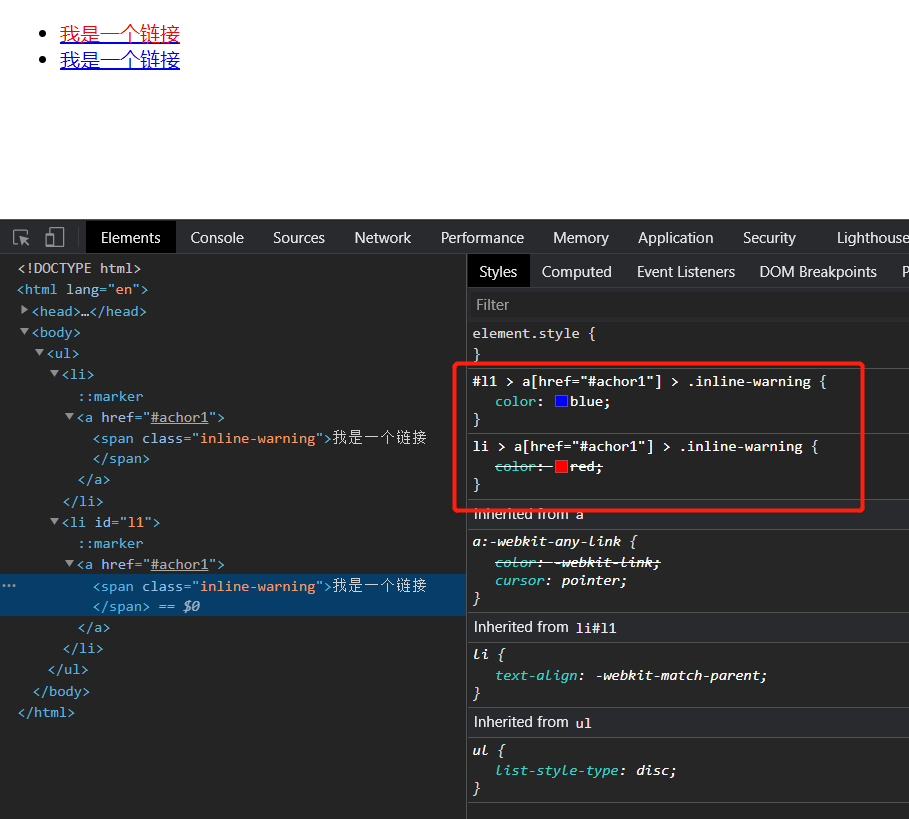
Task: Collapse the body element in DOM tree
Action: tap(25, 332)
